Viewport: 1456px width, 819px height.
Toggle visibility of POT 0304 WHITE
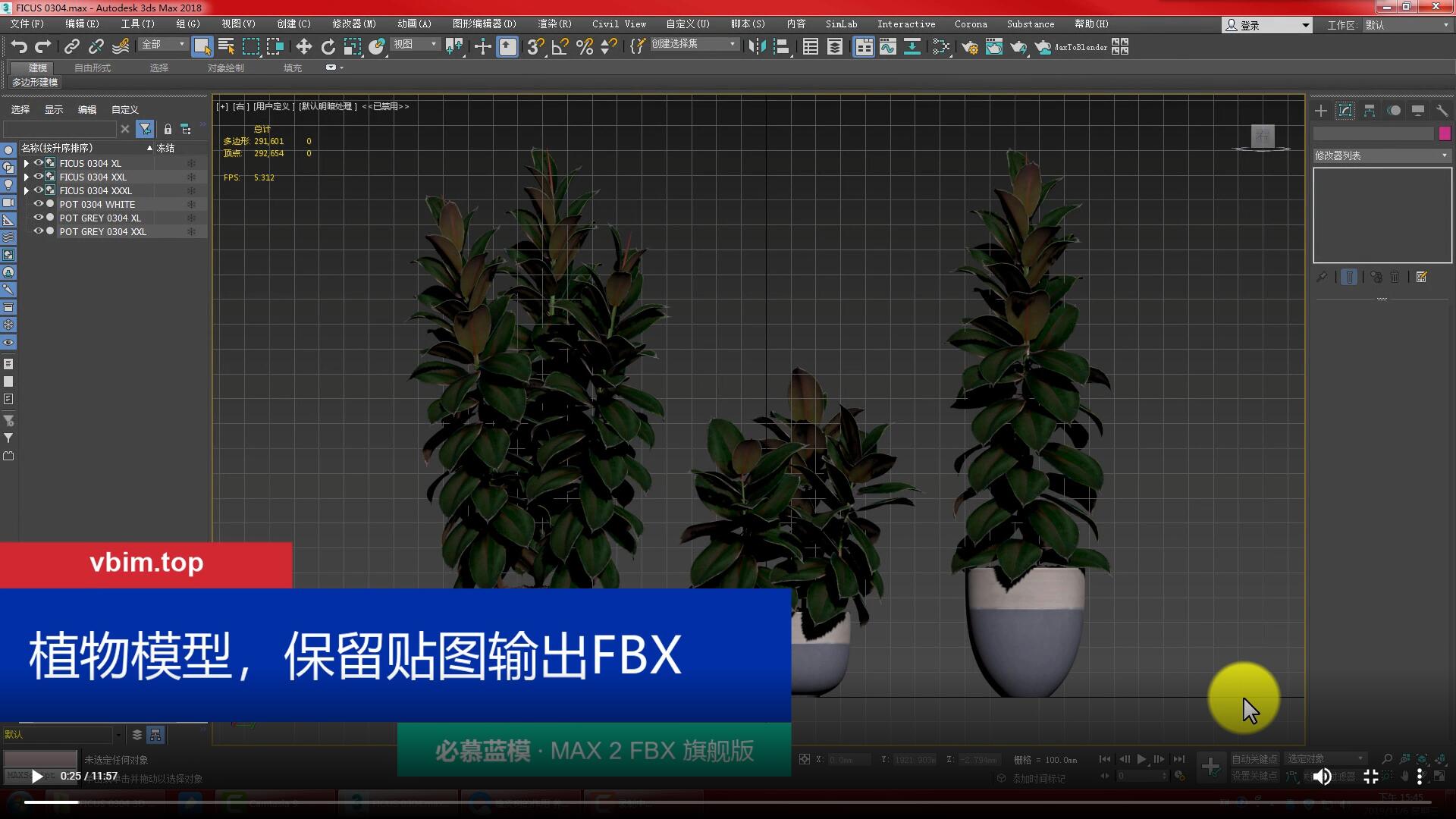[38, 204]
